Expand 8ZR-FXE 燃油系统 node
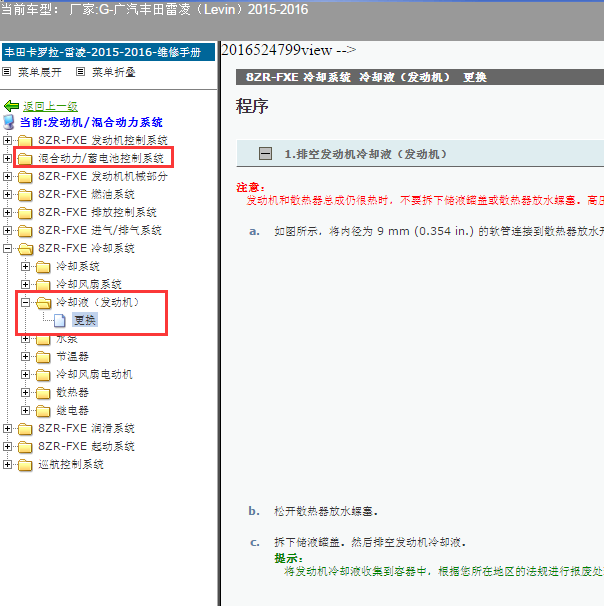This screenshot has width=604, height=606. click(x=7, y=194)
